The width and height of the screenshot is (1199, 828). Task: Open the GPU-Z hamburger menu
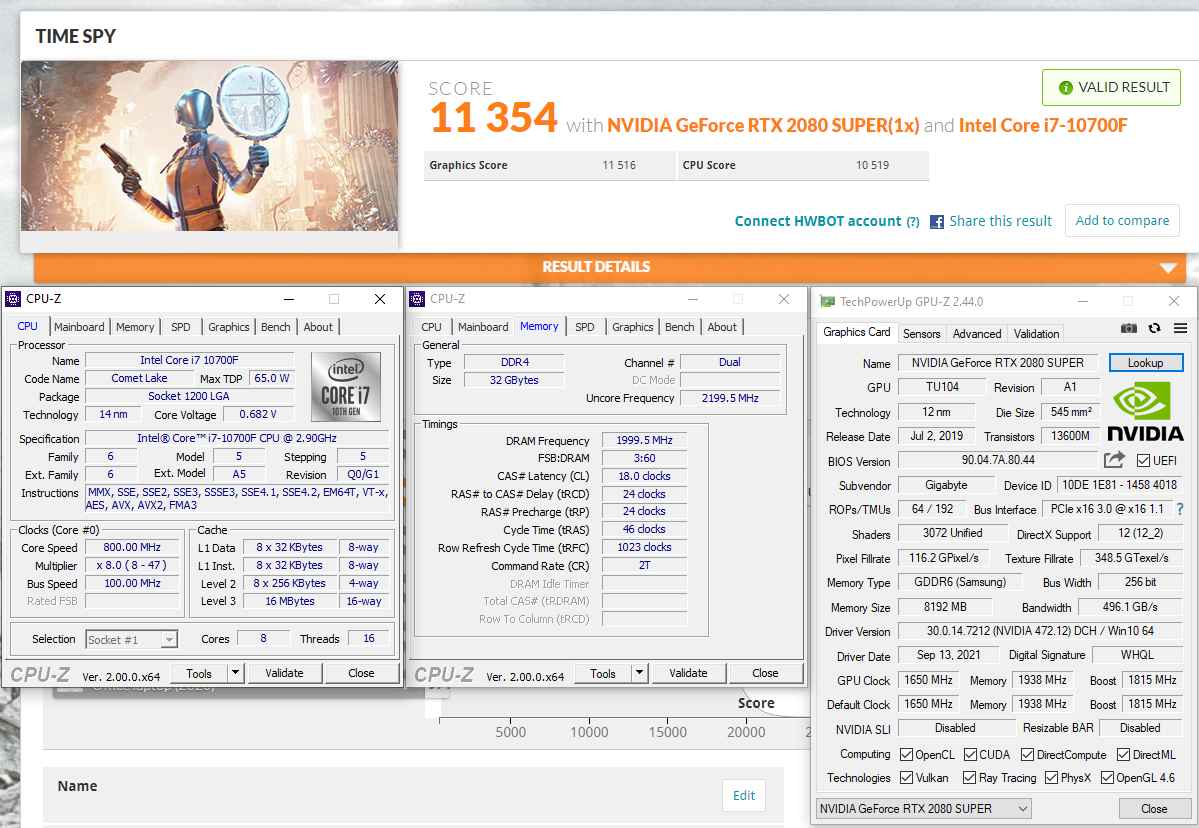coord(1180,328)
